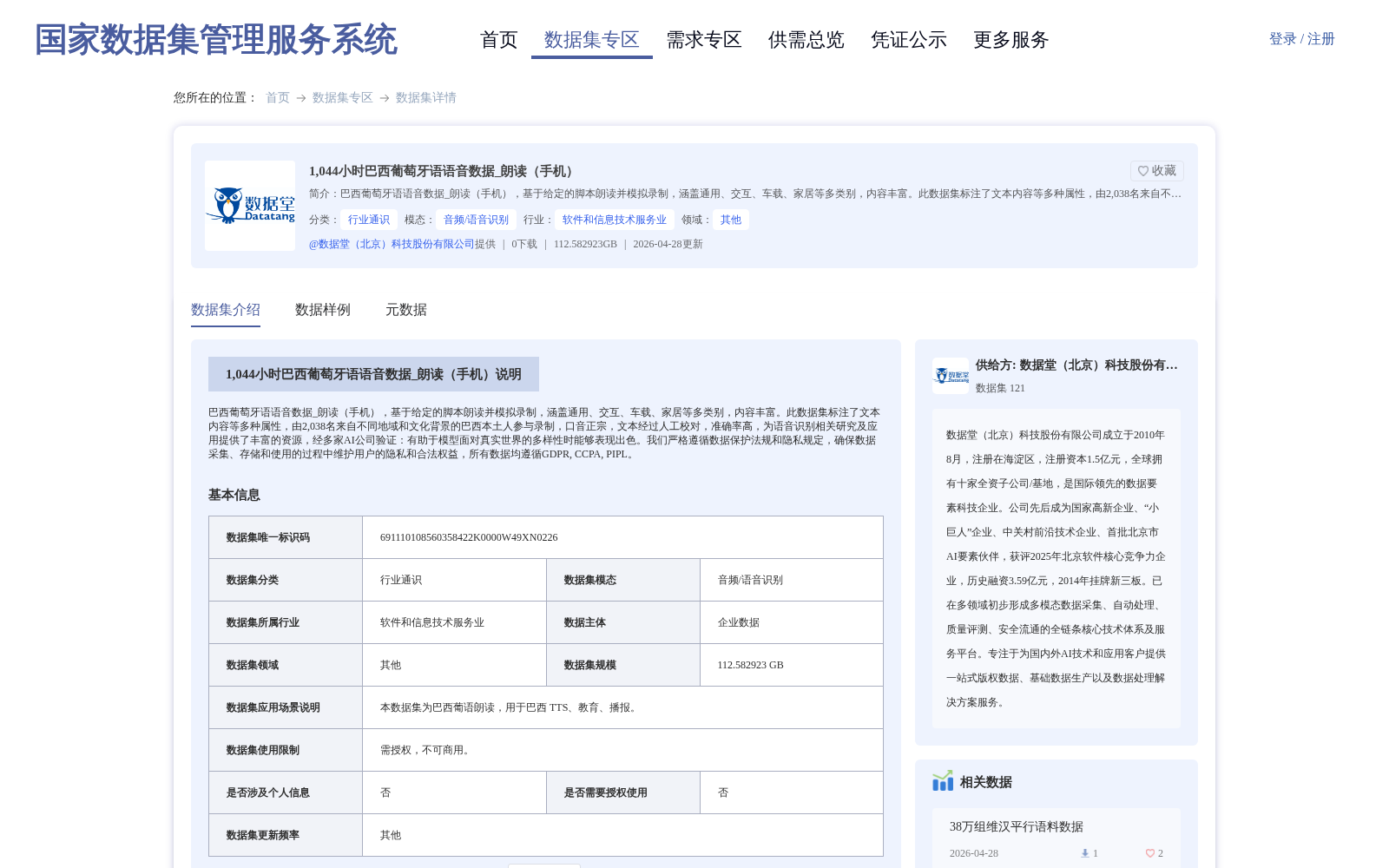
Task: Click the 是否涉及个人信息 label cell
Action: (x=286, y=792)
